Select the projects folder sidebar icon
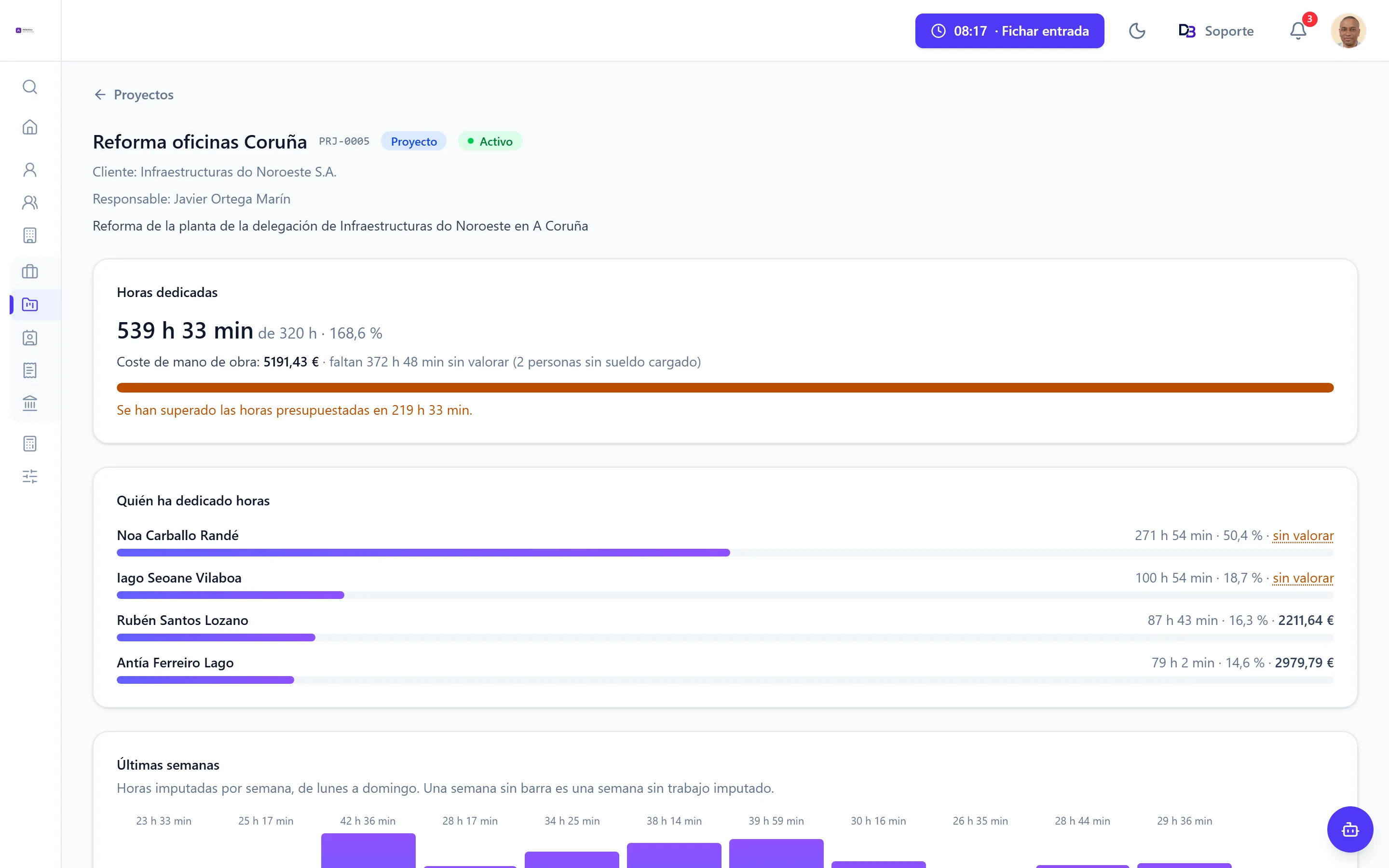 30,304
